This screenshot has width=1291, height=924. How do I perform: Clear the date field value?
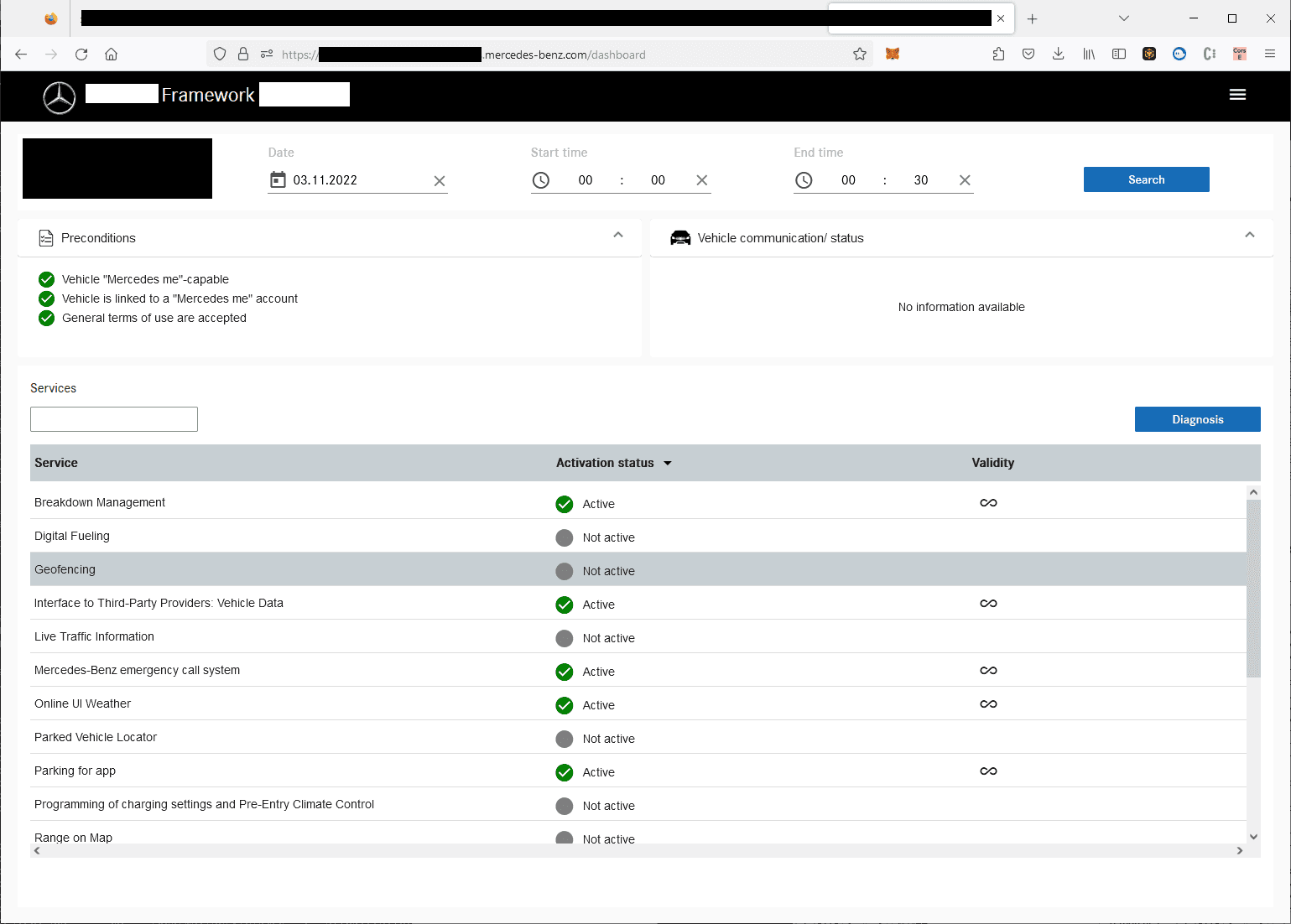pos(439,181)
